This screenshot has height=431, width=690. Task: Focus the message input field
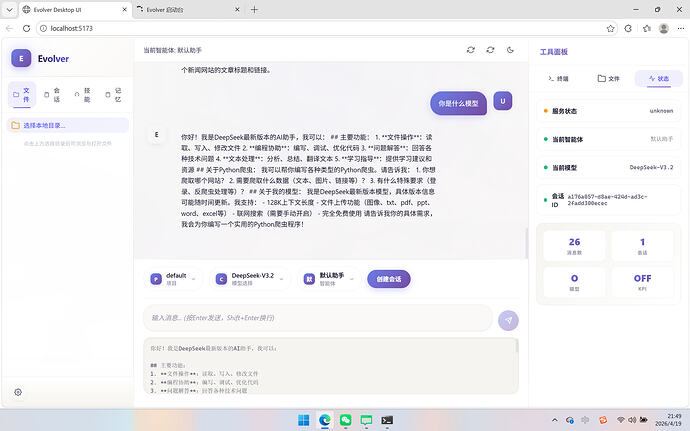pos(318,317)
